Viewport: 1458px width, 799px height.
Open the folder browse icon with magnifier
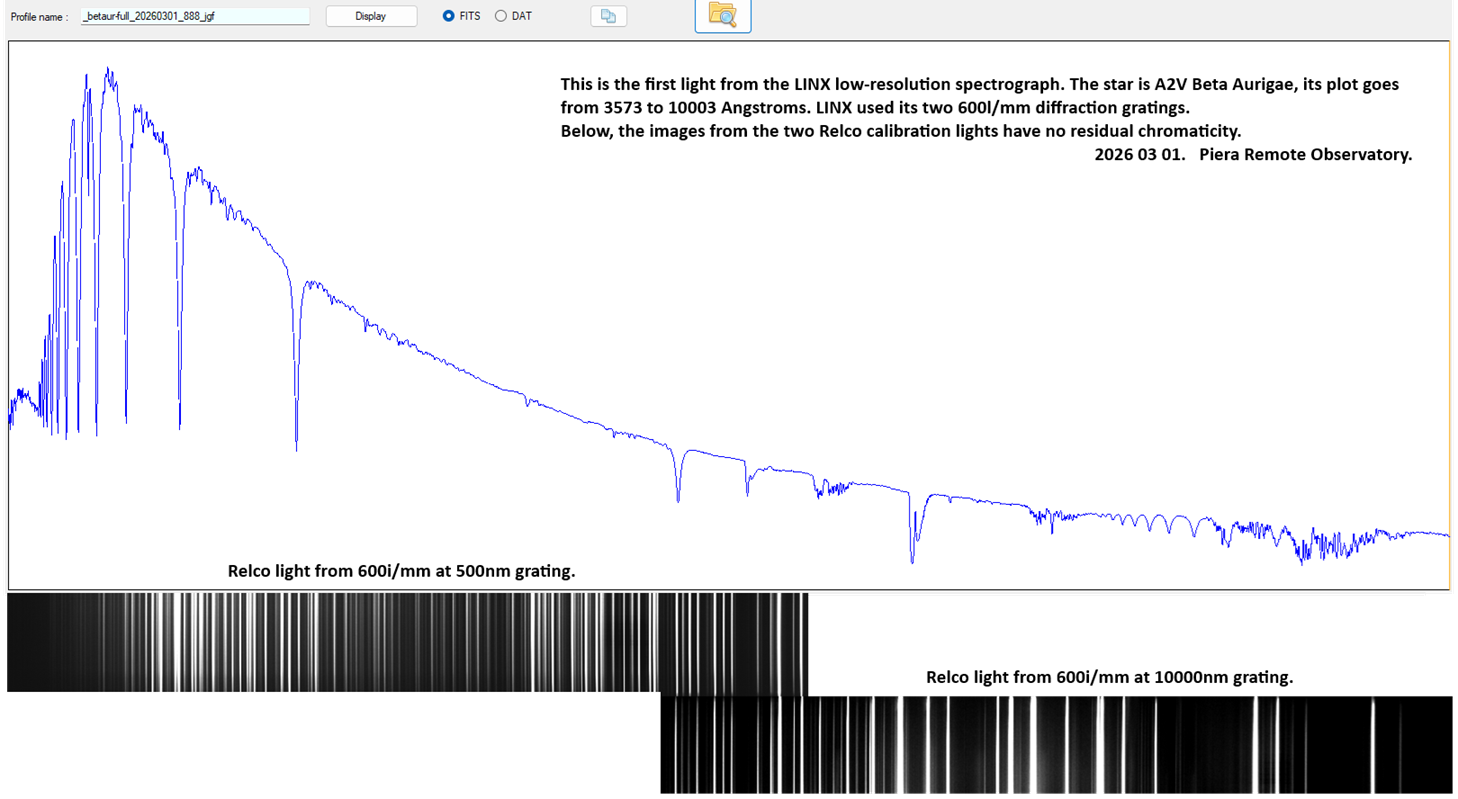[722, 15]
